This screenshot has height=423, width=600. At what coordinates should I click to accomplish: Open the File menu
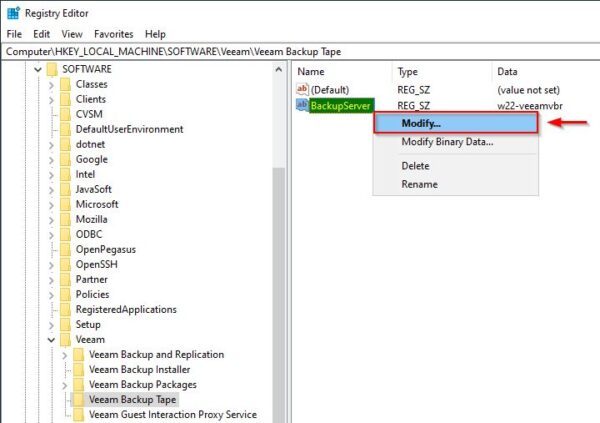(x=14, y=34)
